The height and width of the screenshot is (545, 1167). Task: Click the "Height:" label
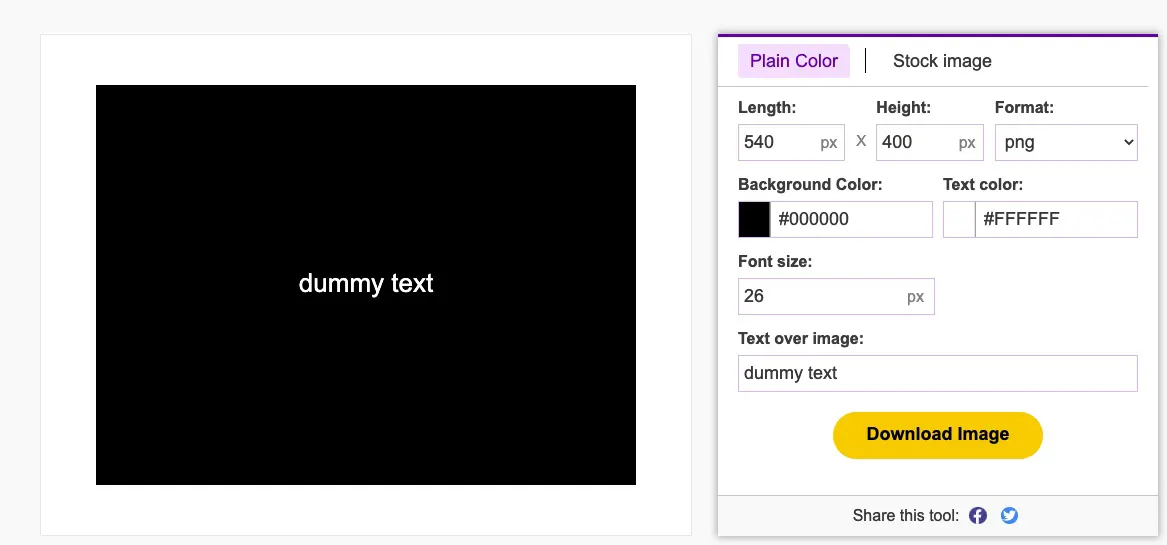pos(904,108)
